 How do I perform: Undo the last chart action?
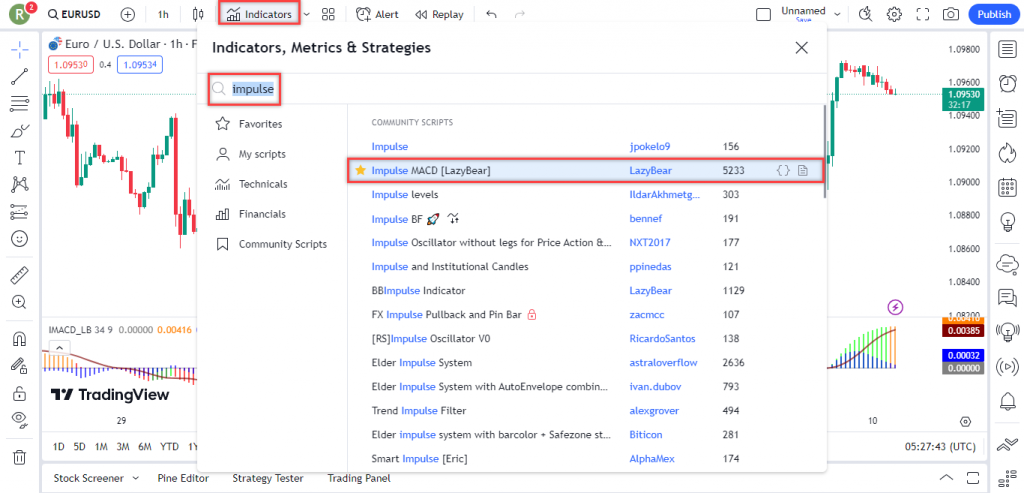click(x=491, y=14)
